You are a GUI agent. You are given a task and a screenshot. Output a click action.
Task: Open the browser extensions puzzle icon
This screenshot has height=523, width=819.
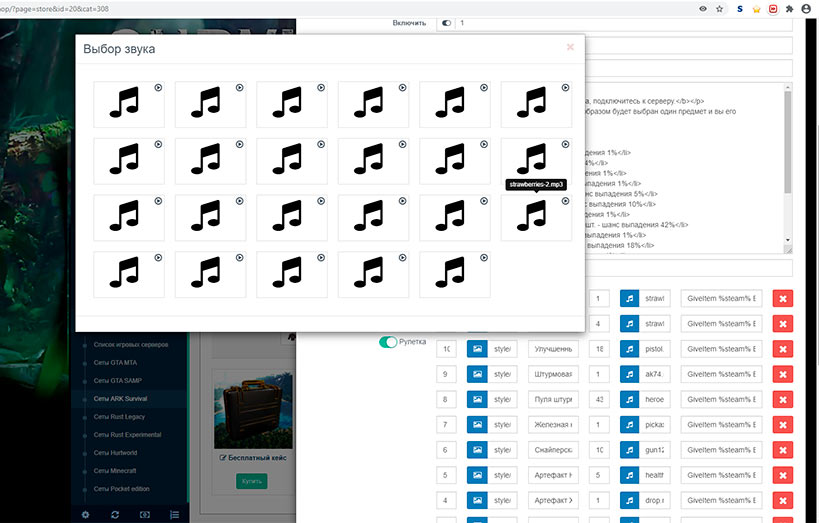pos(788,8)
